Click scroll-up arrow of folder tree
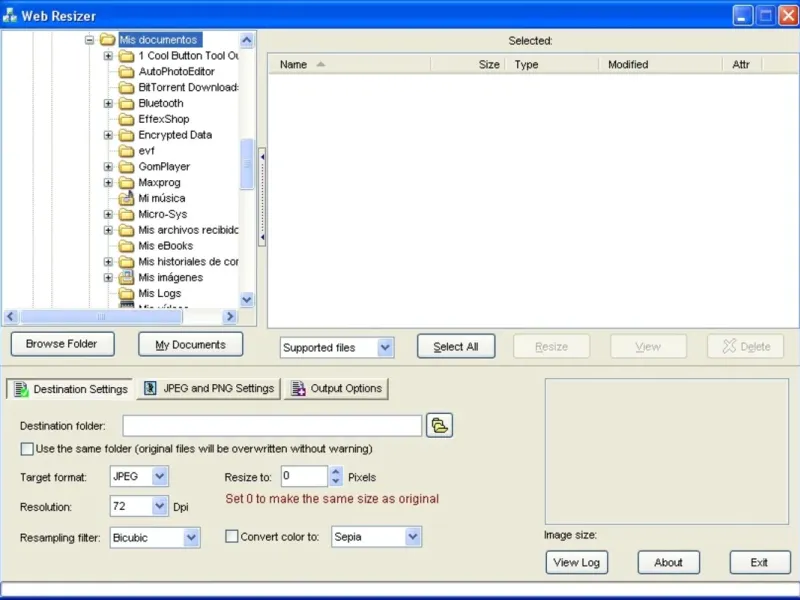This screenshot has width=800, height=600. (x=246, y=40)
